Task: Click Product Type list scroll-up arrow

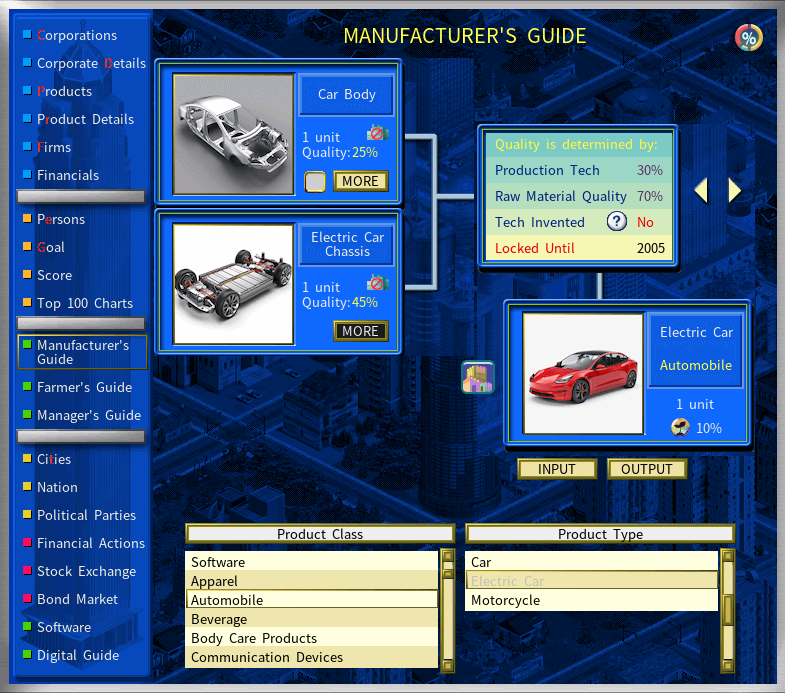Action: pos(728,556)
